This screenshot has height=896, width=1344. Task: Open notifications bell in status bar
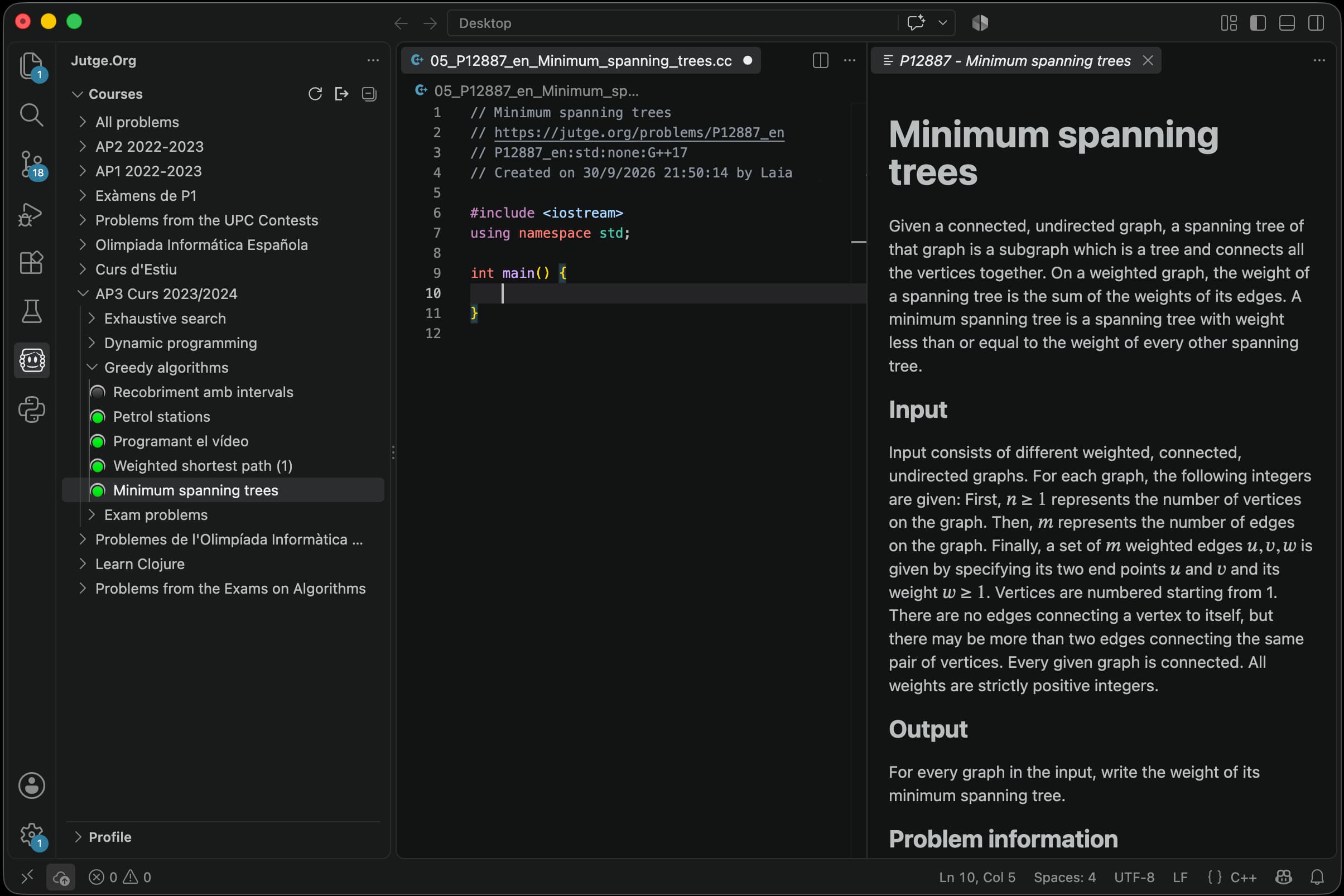pos(1317,876)
